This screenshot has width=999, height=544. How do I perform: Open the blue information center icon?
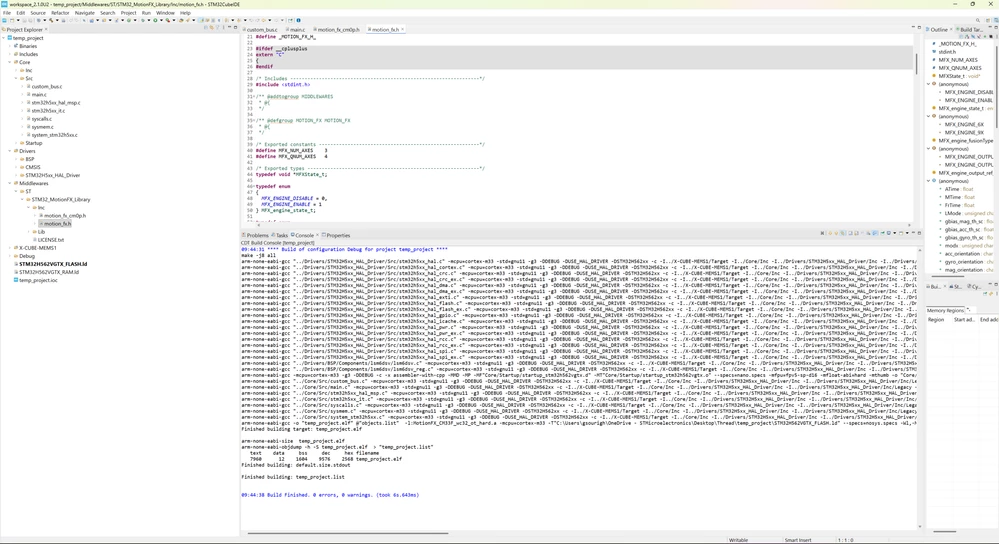point(298,20)
